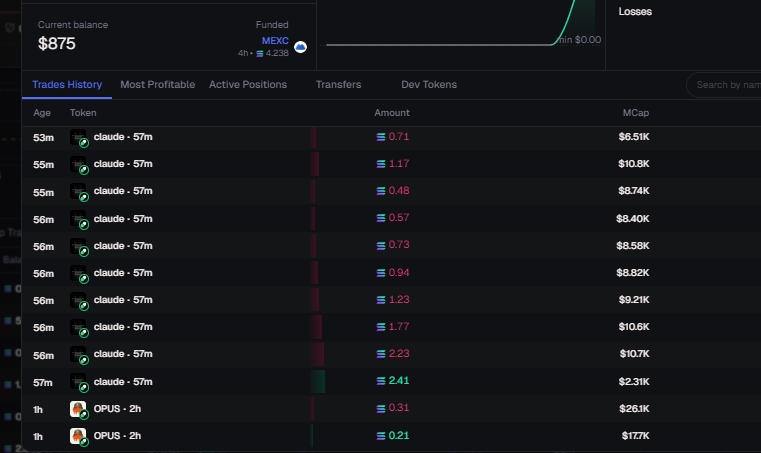Screen dimensions: 761x453
Task: Click OPUS token avatar in $17.7K row
Action: pos(78,436)
